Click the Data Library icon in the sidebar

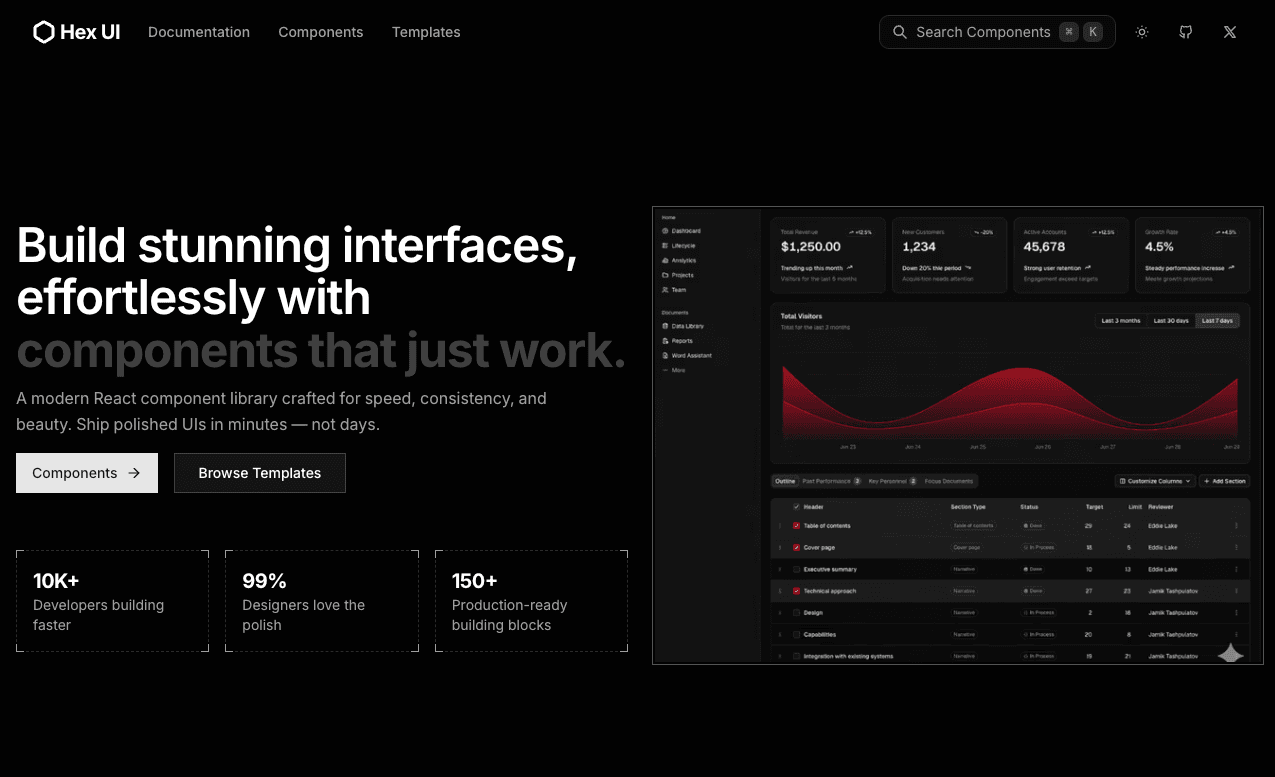click(x=666, y=326)
